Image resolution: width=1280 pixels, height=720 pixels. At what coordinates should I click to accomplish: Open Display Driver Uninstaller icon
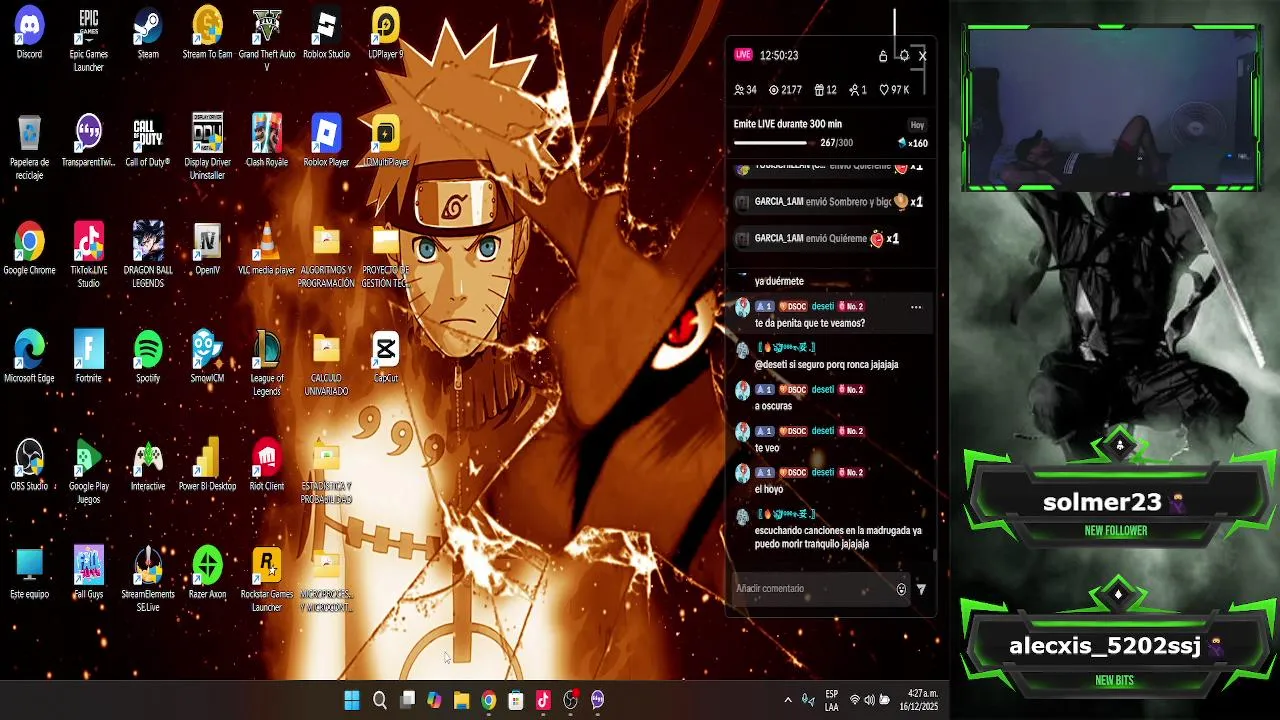click(207, 148)
